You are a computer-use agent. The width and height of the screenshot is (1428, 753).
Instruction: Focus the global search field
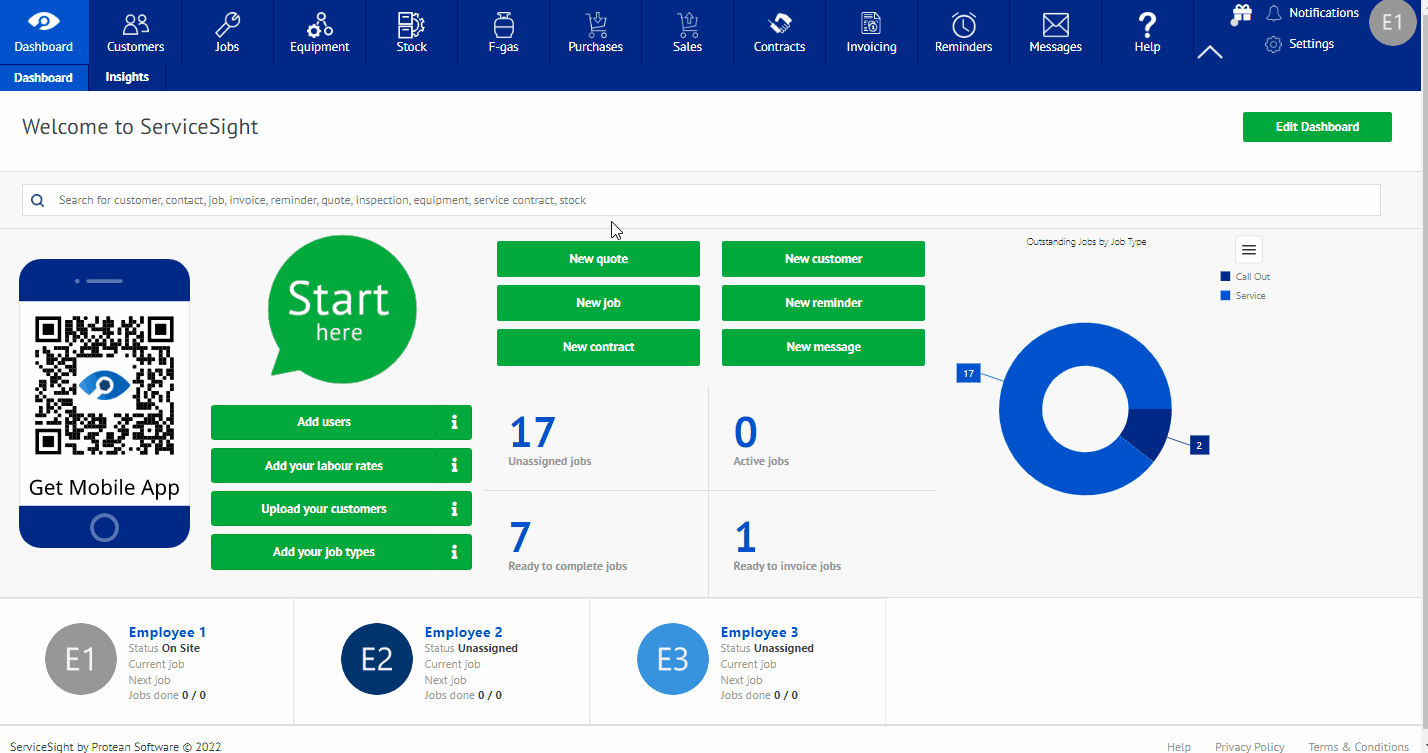coord(701,200)
